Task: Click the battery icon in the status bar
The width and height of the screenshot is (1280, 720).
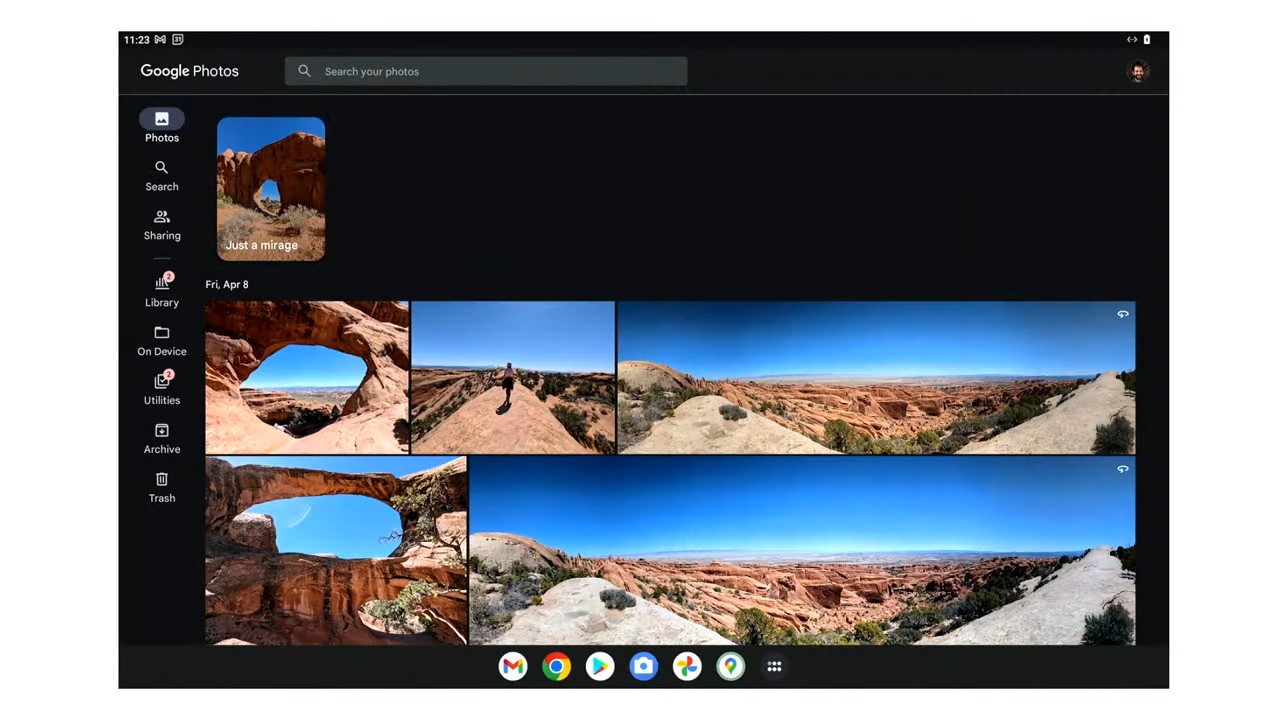Action: click(x=1147, y=40)
